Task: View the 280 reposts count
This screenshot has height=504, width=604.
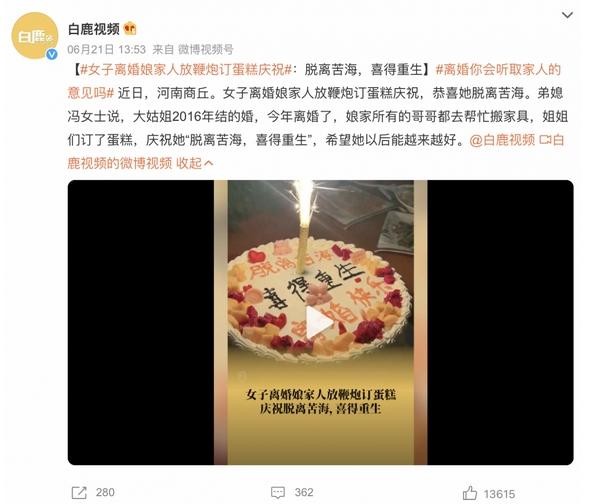Action: [105, 492]
